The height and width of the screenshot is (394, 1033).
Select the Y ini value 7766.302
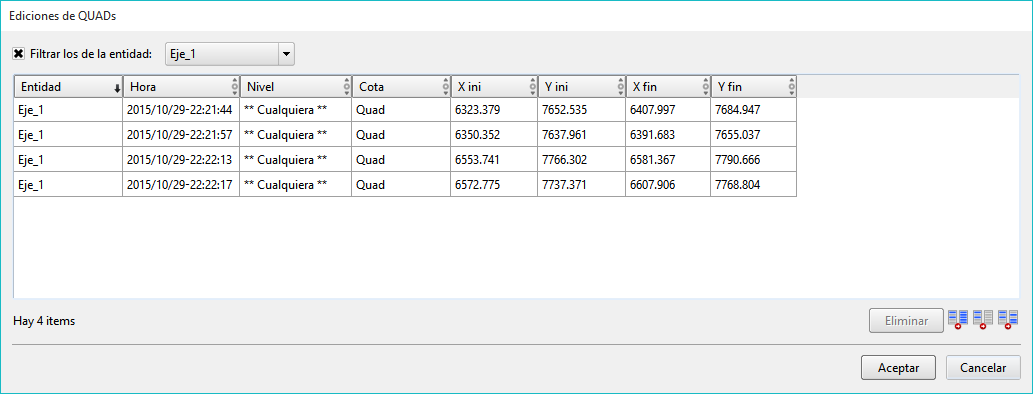coord(582,160)
